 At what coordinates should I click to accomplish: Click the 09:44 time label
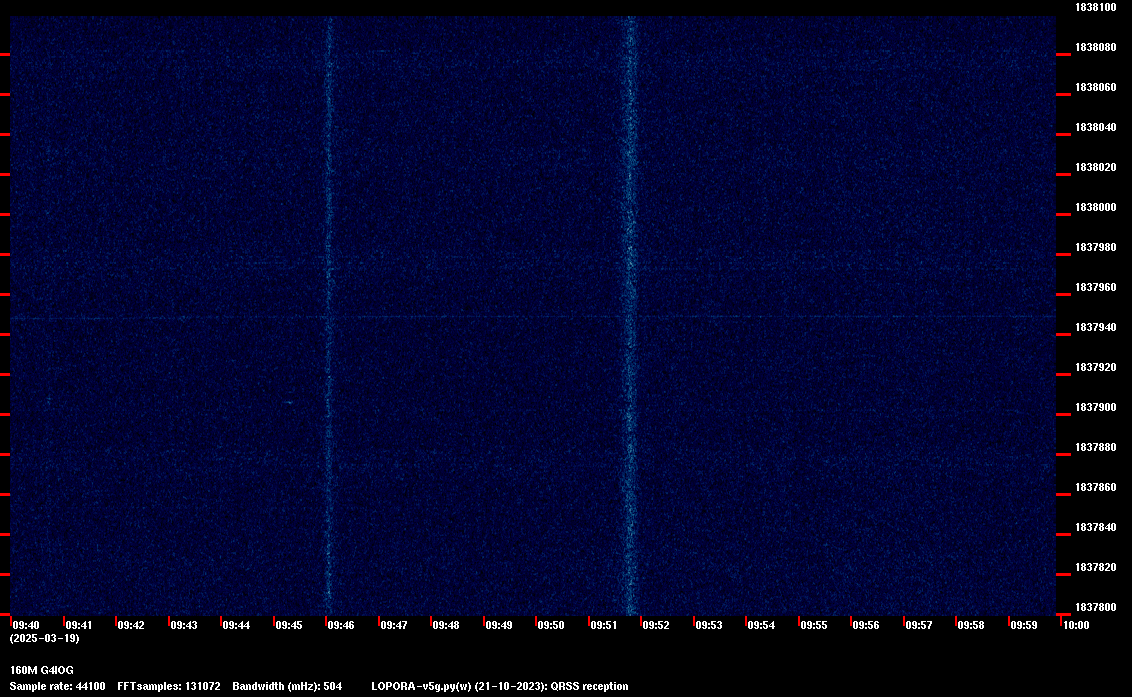pos(236,625)
